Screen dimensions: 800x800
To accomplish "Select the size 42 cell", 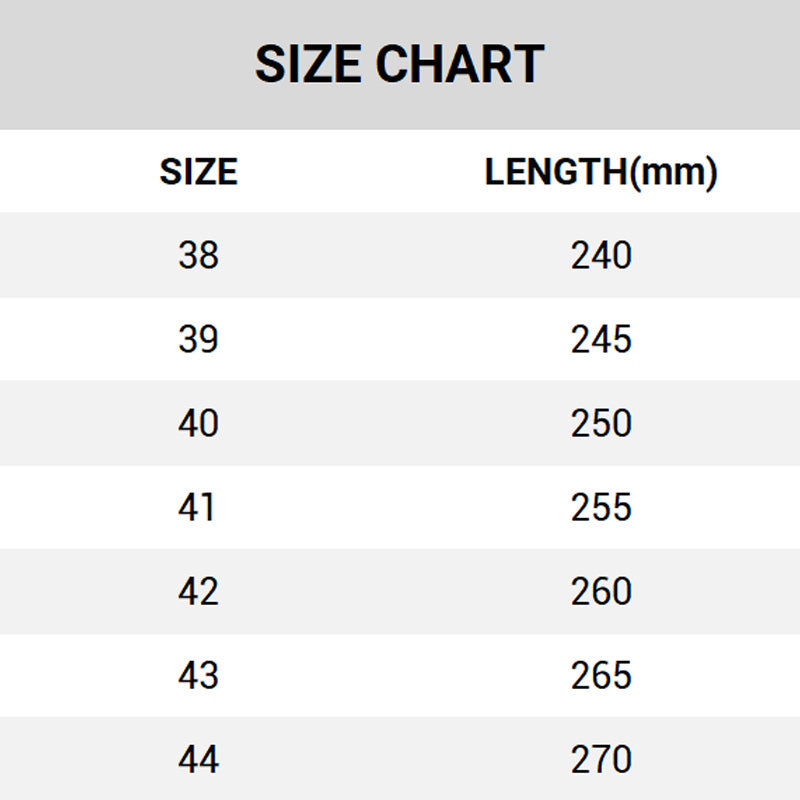I will point(198,592).
